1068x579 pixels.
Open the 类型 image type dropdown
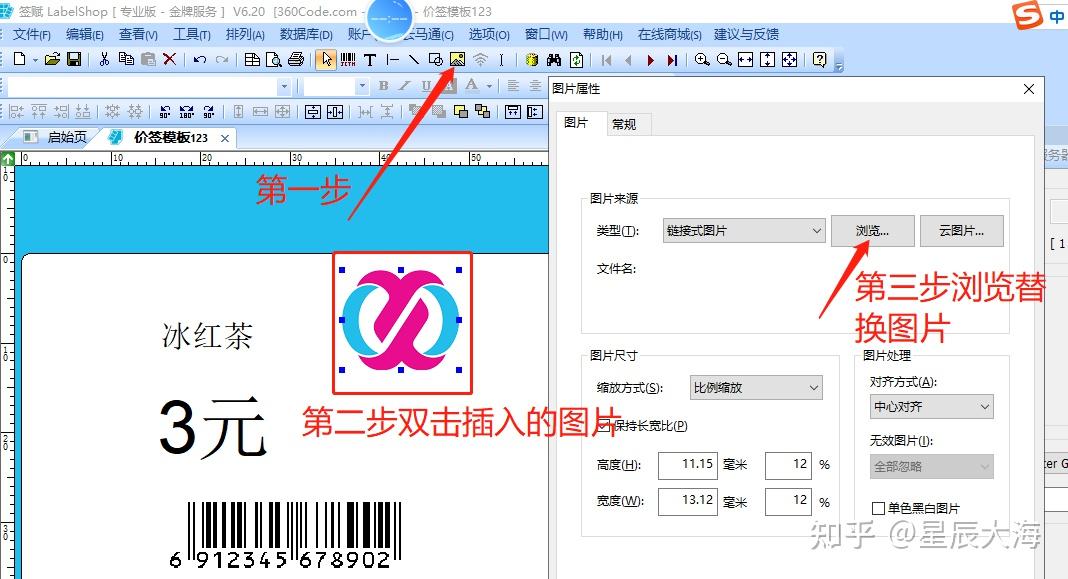(743, 231)
